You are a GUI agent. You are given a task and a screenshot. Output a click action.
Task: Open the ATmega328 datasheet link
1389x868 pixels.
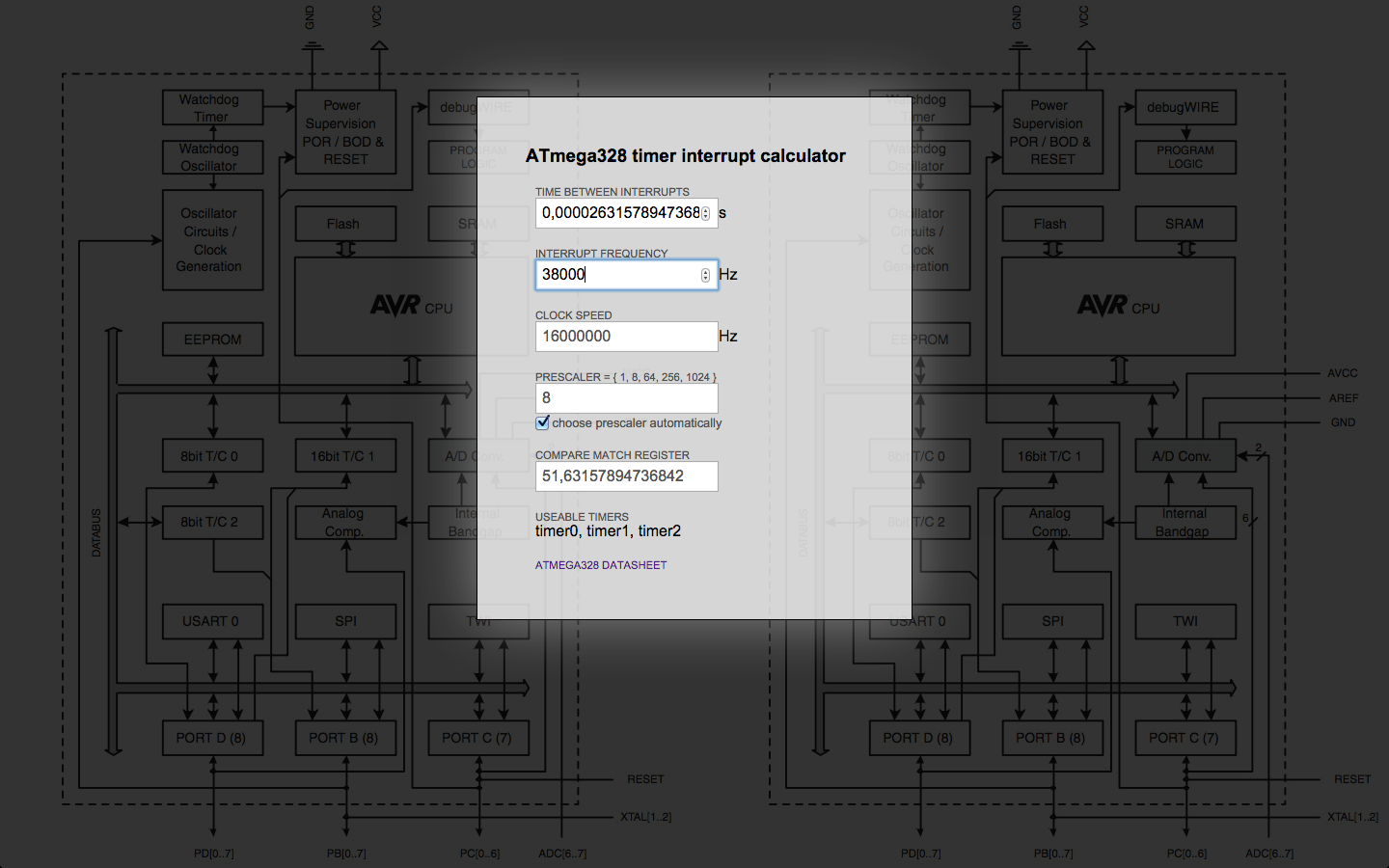point(601,565)
